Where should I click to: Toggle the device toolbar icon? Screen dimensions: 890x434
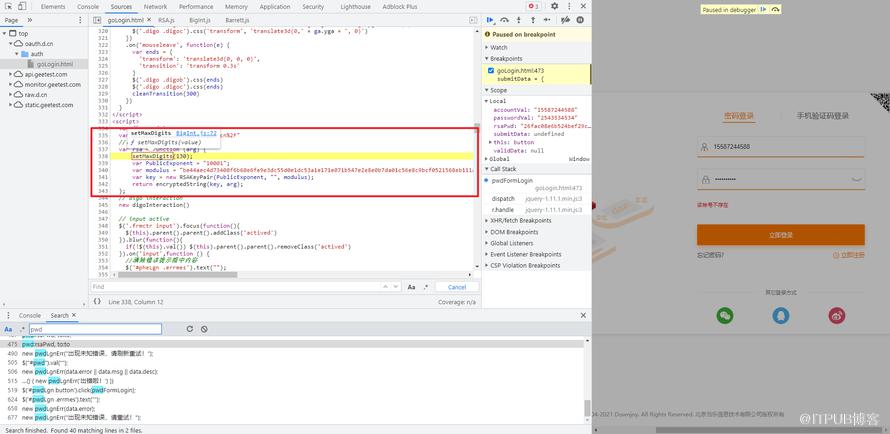click(22, 6)
